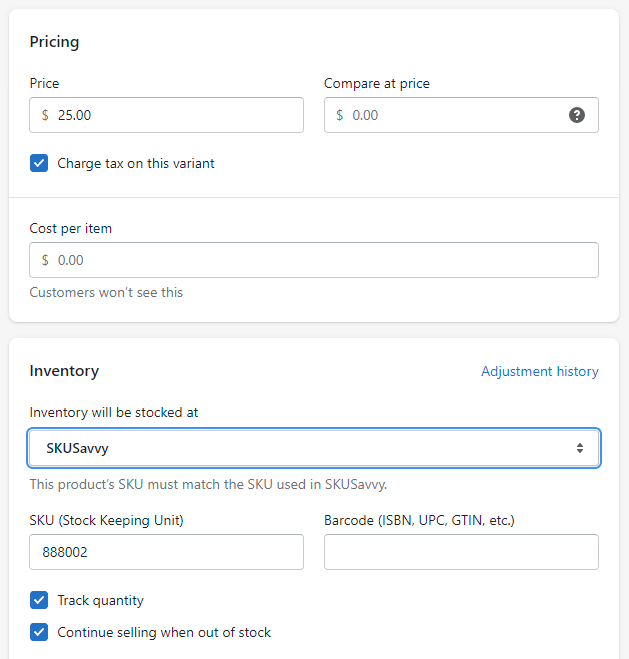Uncheck the Charge tax on this variant checkbox

(x=39, y=163)
